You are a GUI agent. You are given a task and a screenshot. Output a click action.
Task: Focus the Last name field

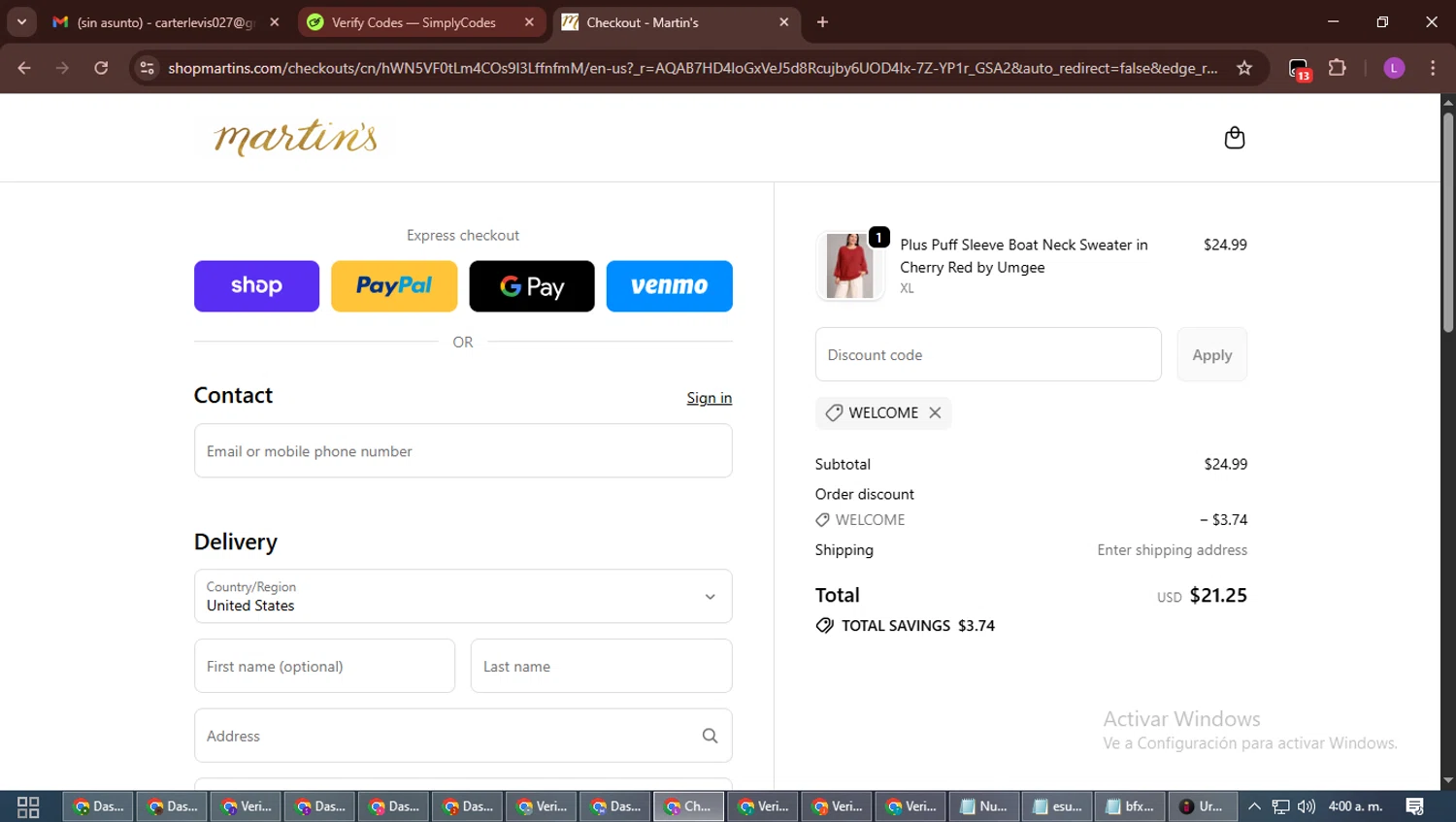coord(602,666)
